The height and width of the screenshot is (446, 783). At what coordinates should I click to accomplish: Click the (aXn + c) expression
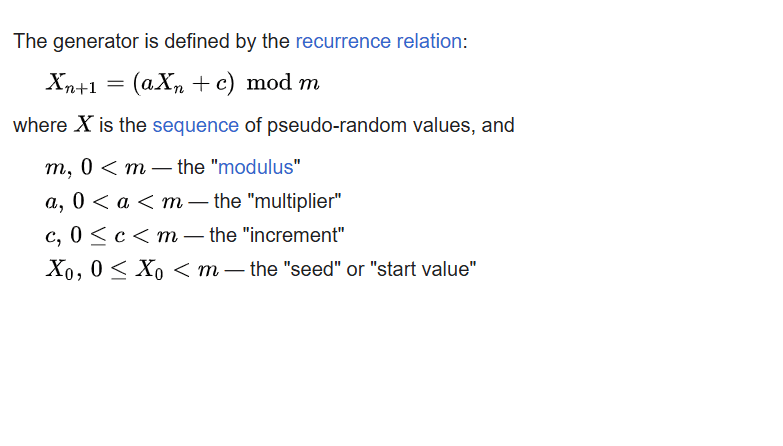(183, 83)
